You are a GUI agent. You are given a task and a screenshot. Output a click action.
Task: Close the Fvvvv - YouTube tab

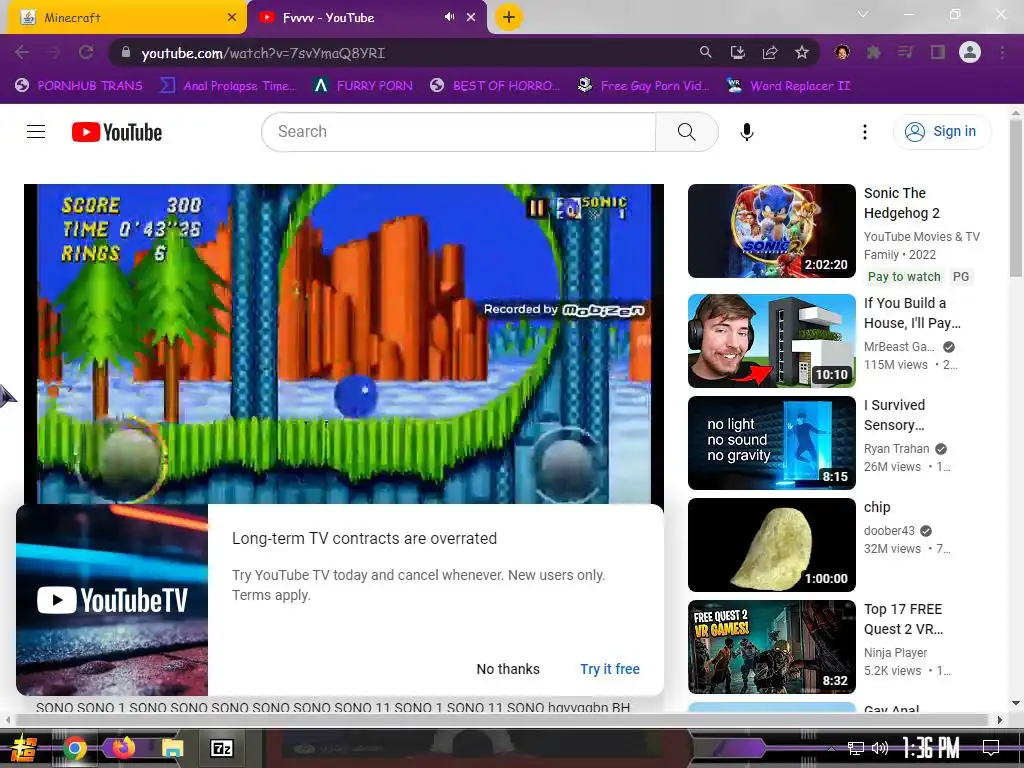(471, 18)
